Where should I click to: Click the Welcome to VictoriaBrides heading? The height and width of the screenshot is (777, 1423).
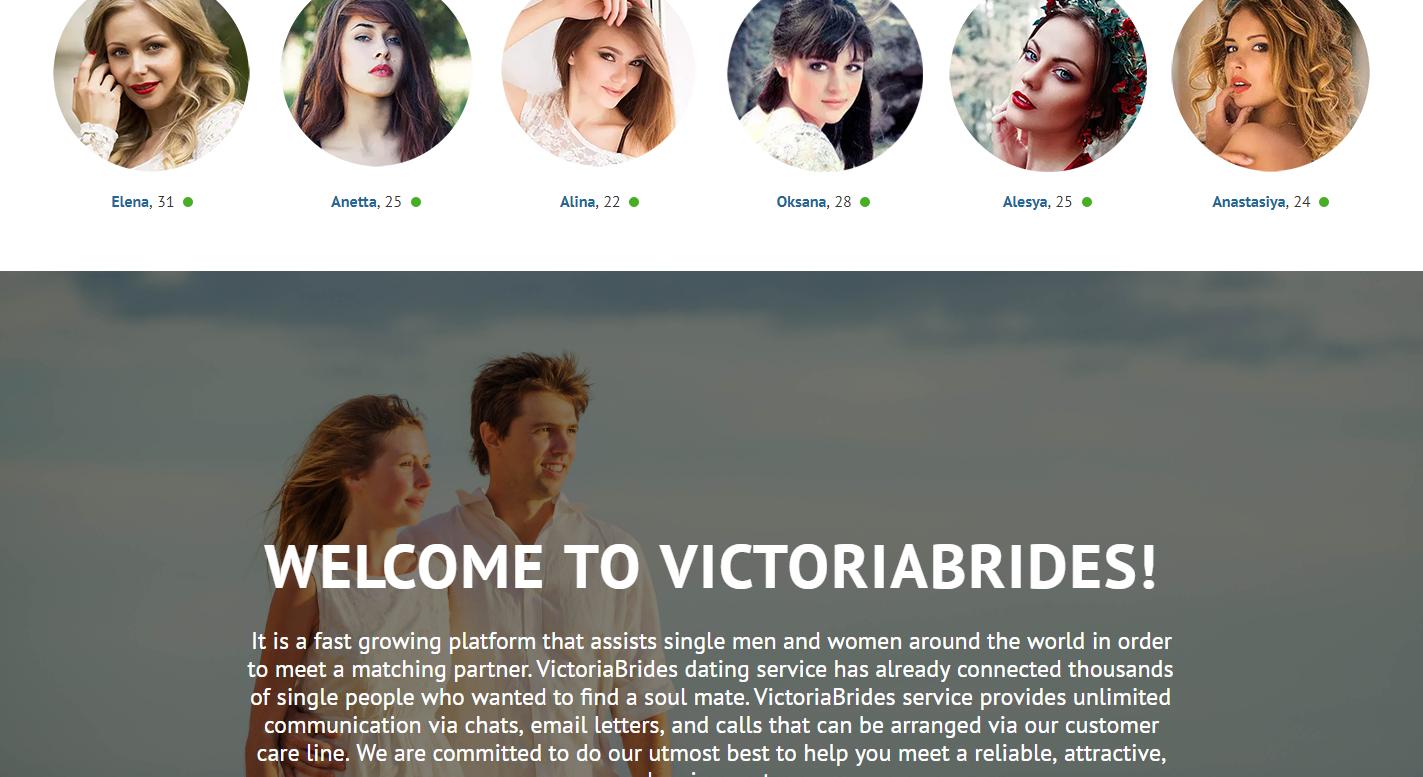point(711,567)
